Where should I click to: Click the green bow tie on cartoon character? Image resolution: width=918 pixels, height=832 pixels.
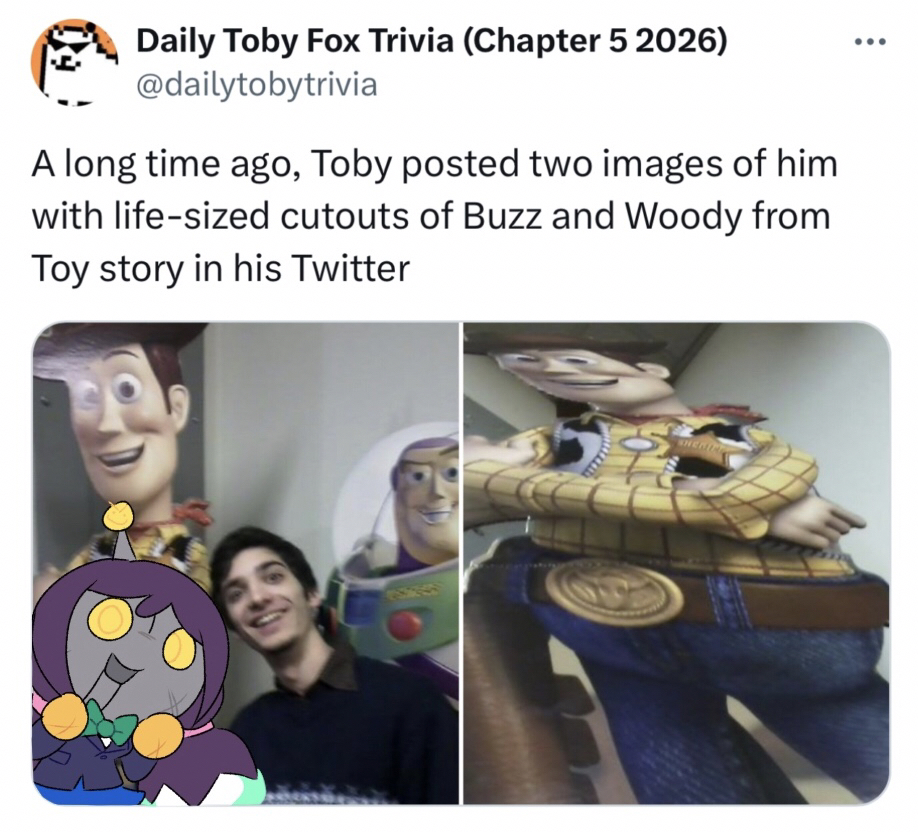[110, 720]
